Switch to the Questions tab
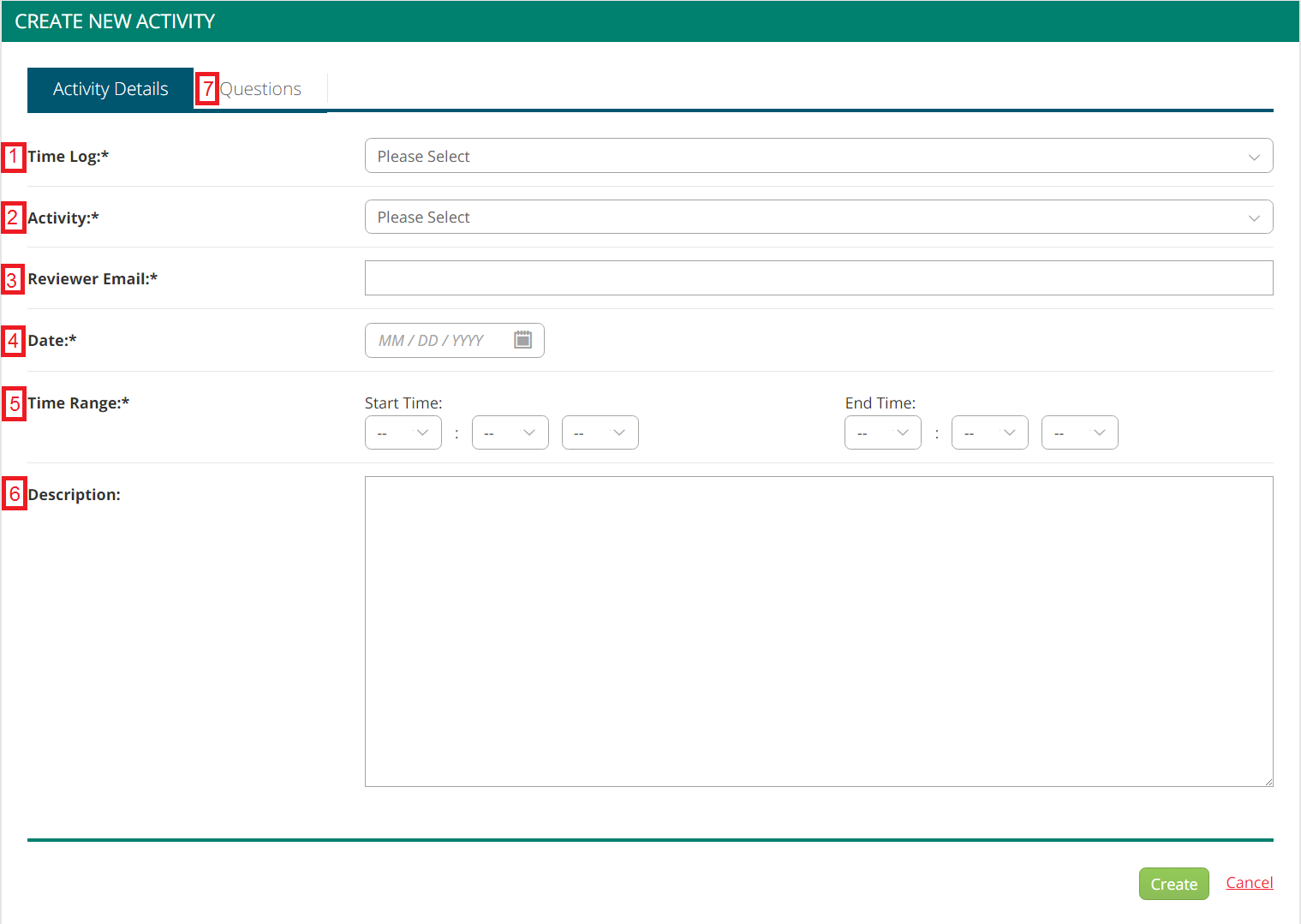 click(260, 88)
